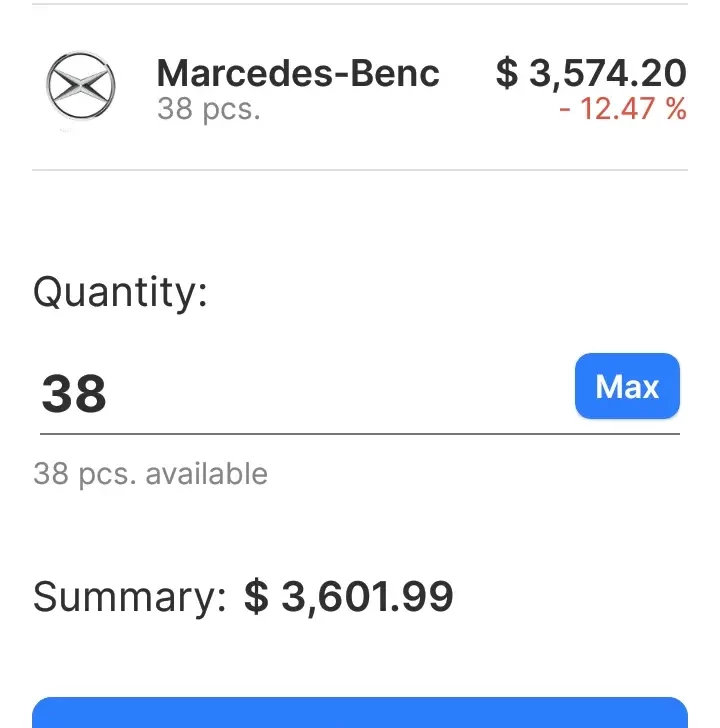The width and height of the screenshot is (720, 728).
Task: Select the Marcedes-Benc stock name
Action: [298, 73]
